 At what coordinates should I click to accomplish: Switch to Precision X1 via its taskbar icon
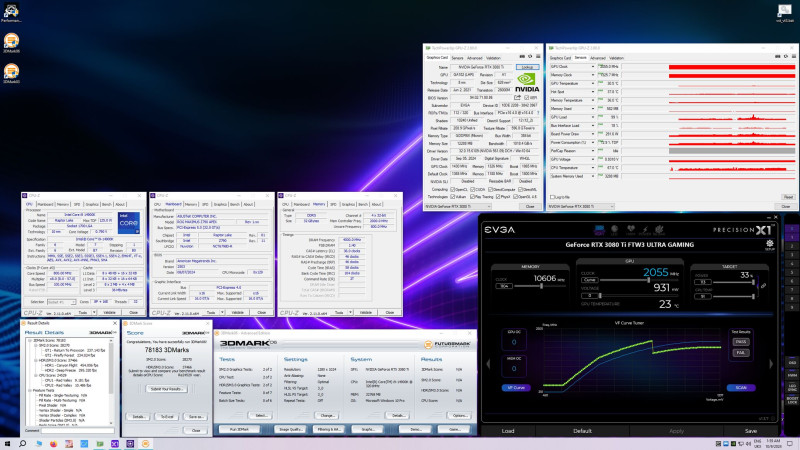(x=115, y=444)
